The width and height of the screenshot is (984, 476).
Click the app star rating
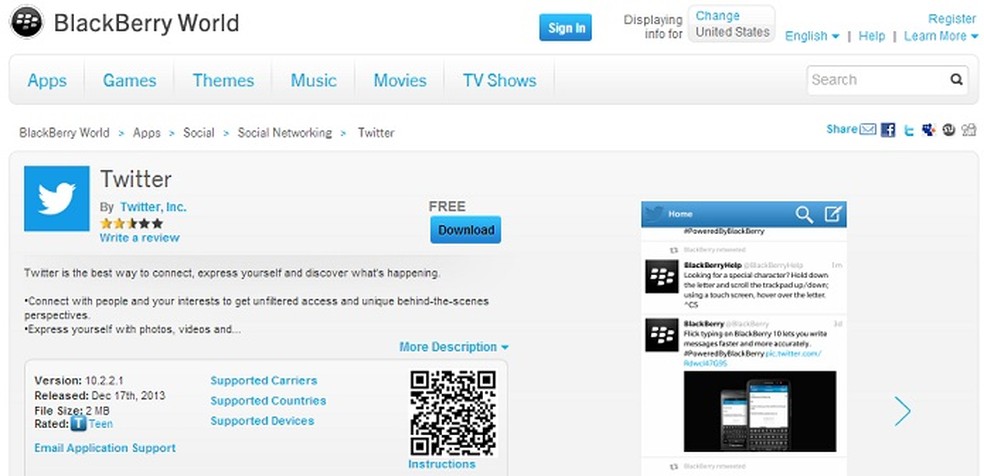[x=131, y=223]
